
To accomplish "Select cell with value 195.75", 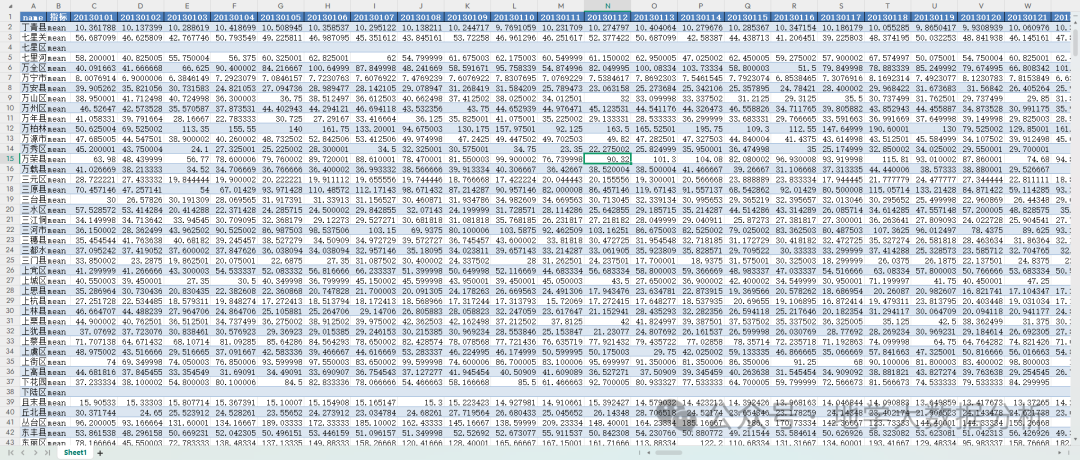I will tap(700, 127).
